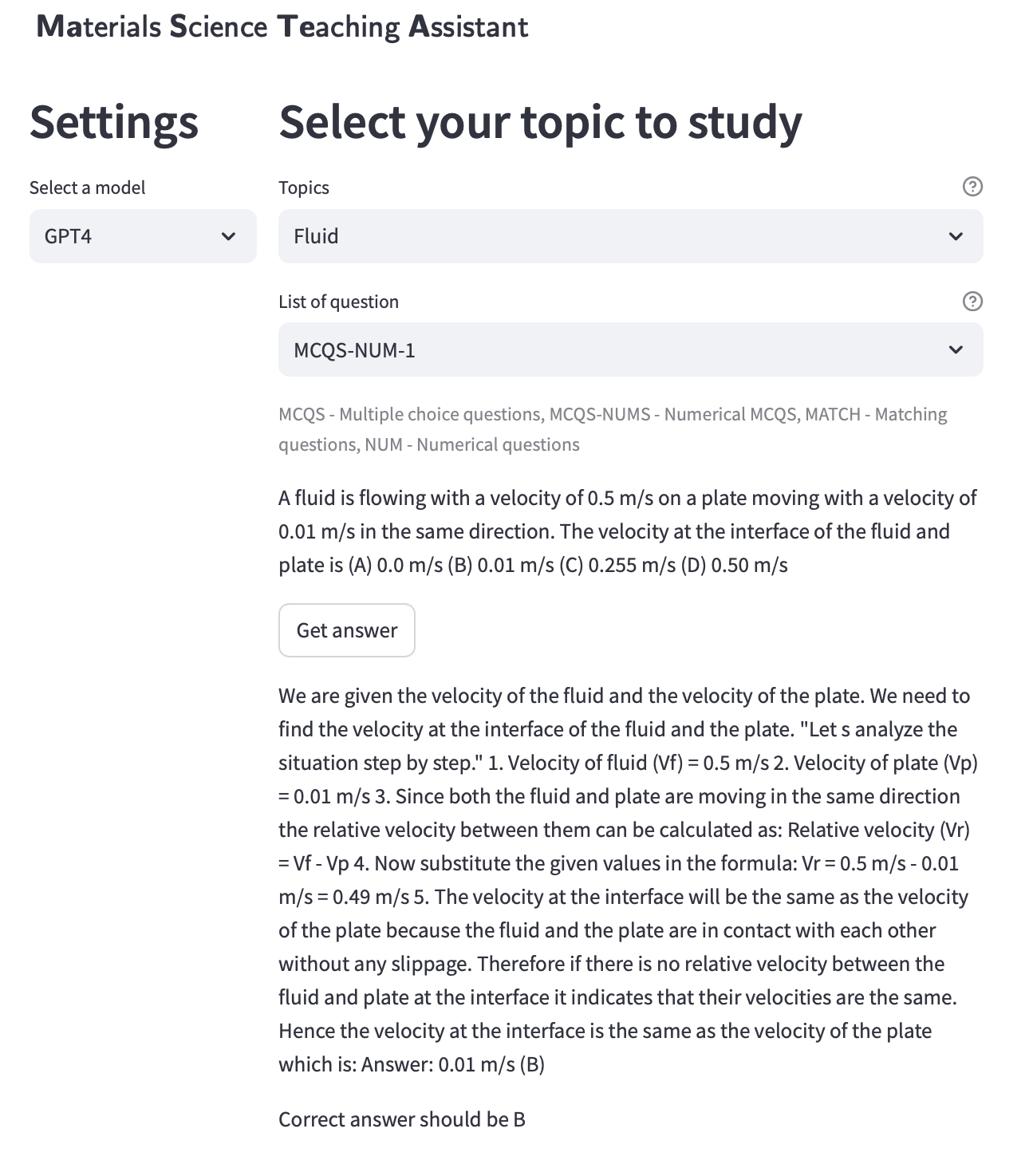Click the MCQS abbreviation caption text
The width and height of the screenshot is (1029, 1176).
(613, 429)
